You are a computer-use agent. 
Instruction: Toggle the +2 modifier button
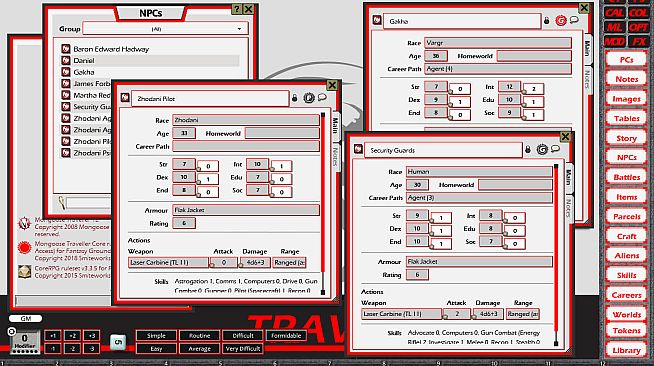click(x=72, y=336)
